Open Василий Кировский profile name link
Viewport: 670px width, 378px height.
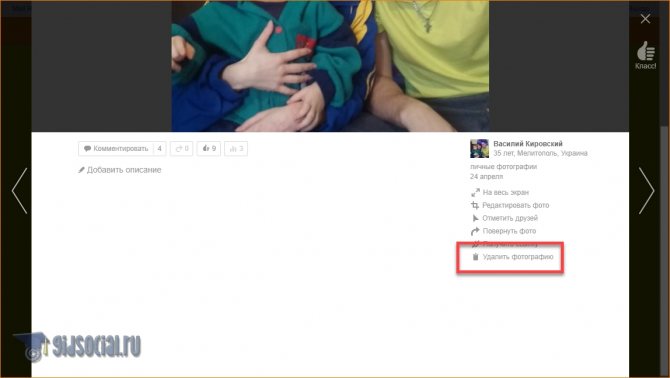pyautogui.click(x=528, y=144)
